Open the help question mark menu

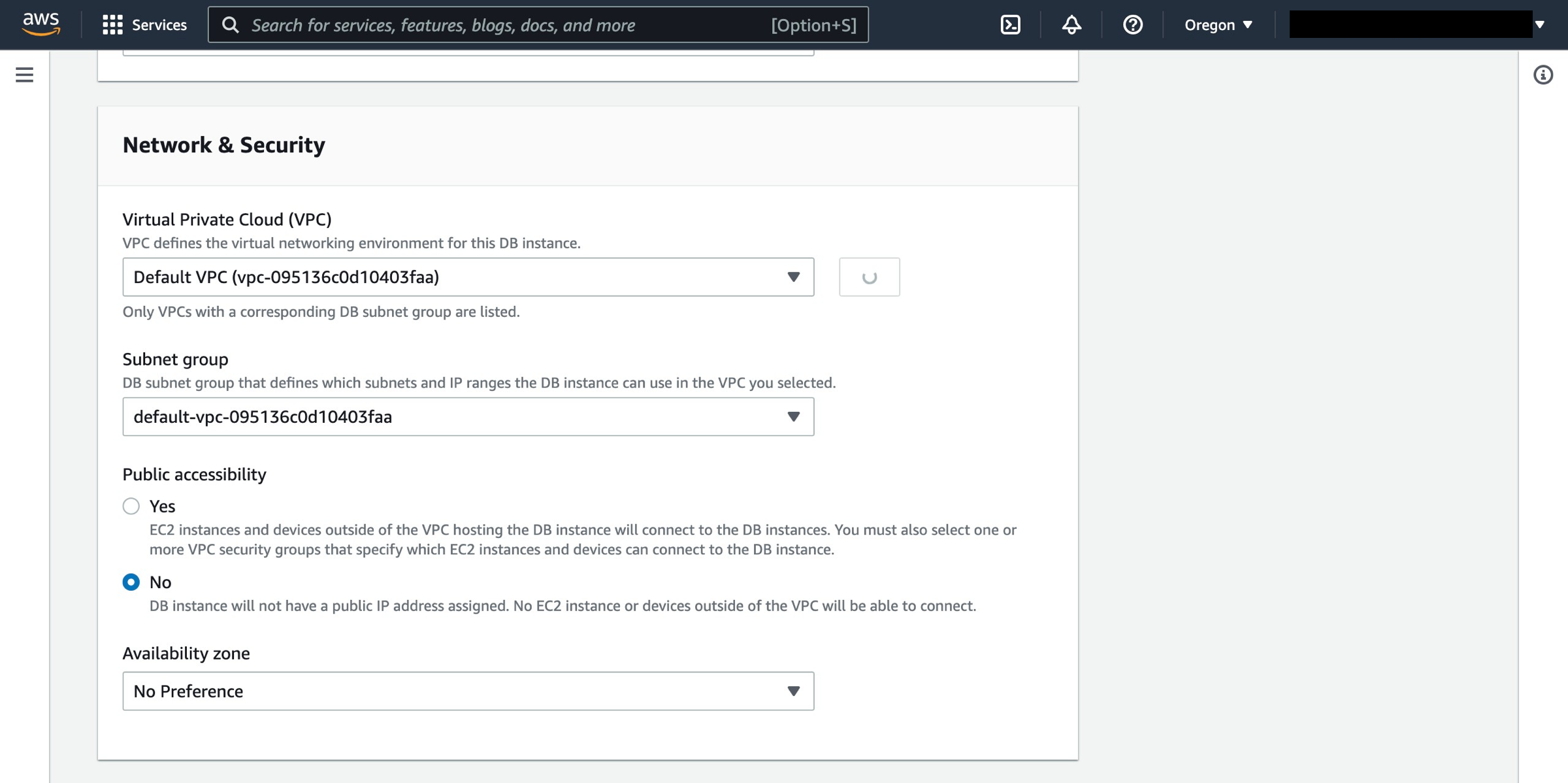coord(1132,25)
